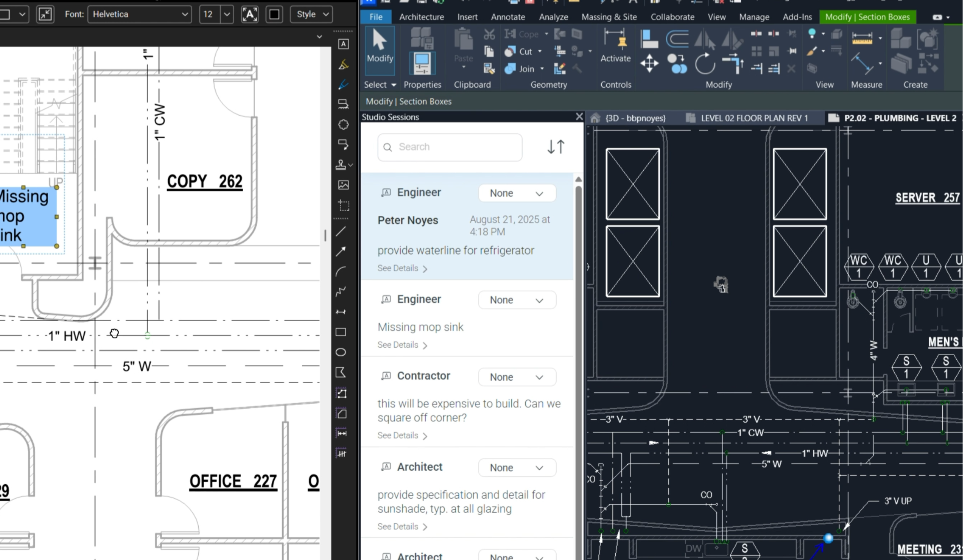Click the Join geometry button in Revit
This screenshot has width=963, height=560.
pyautogui.click(x=520, y=69)
